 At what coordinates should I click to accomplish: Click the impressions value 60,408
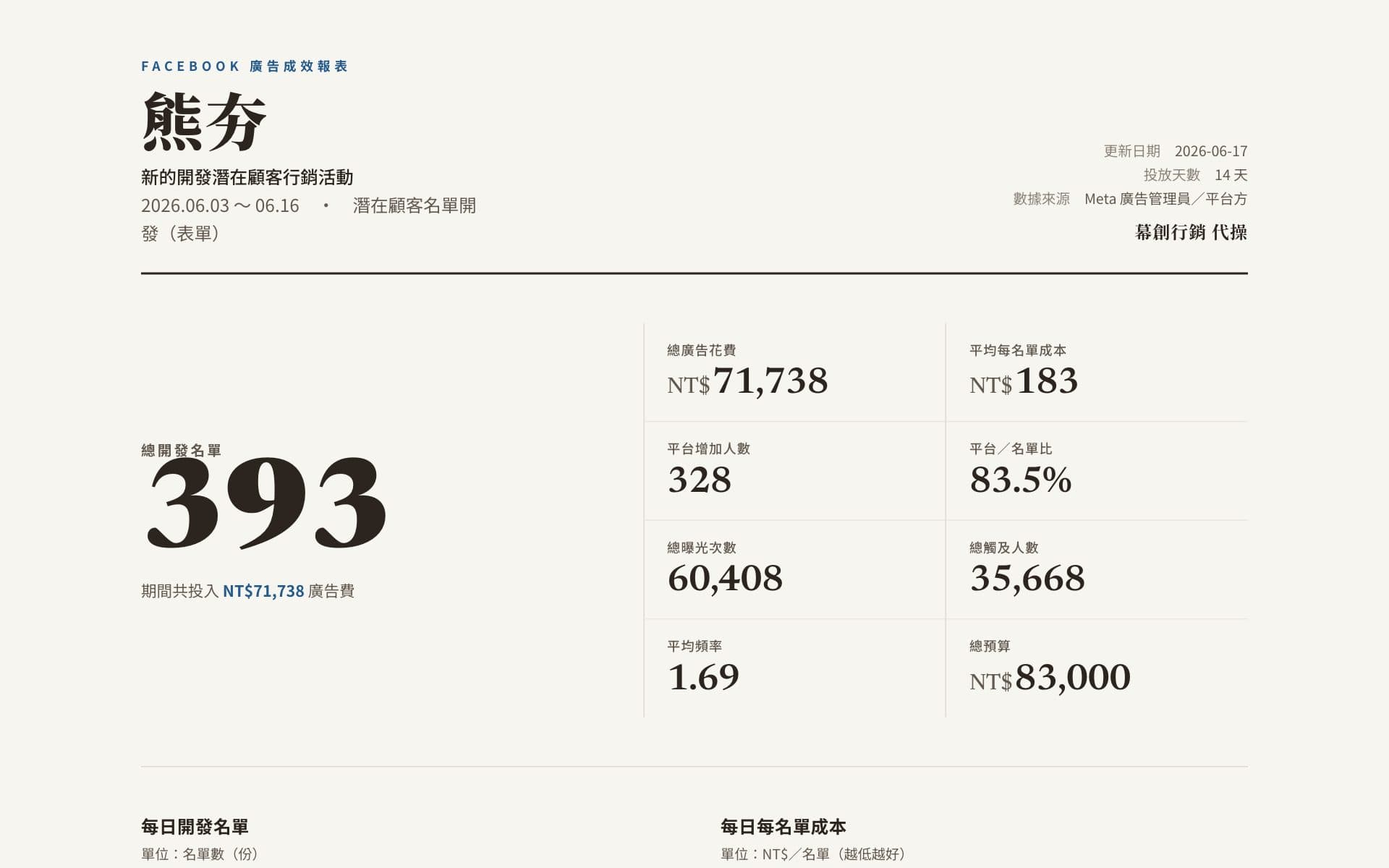click(x=725, y=579)
